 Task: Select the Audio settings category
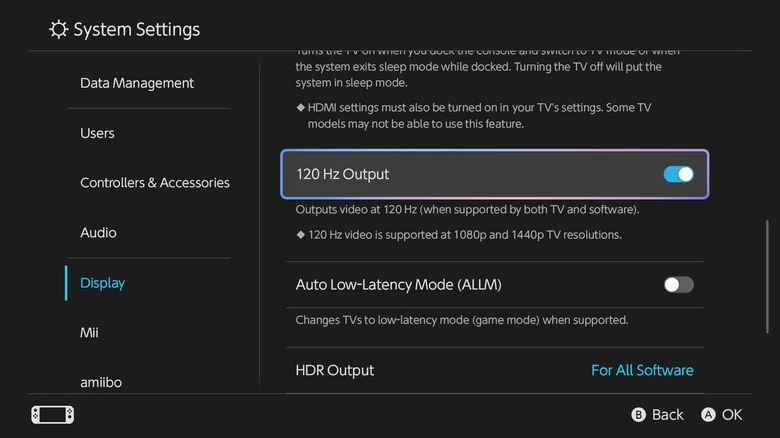pos(98,233)
